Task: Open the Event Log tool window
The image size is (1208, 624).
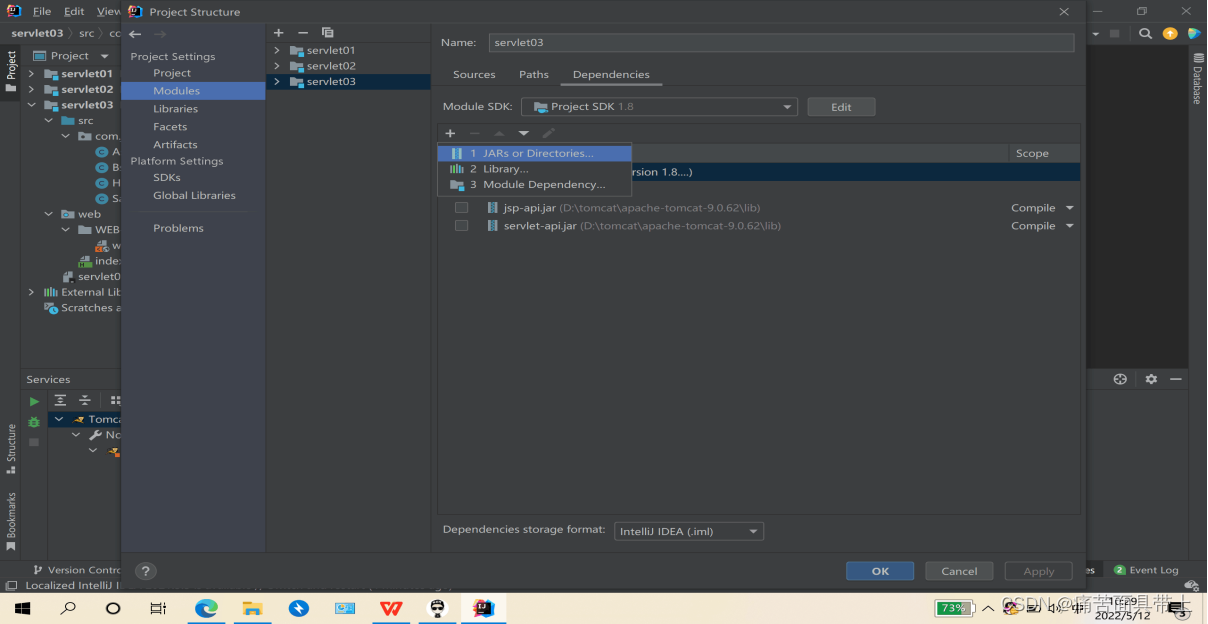Action: coord(1146,570)
